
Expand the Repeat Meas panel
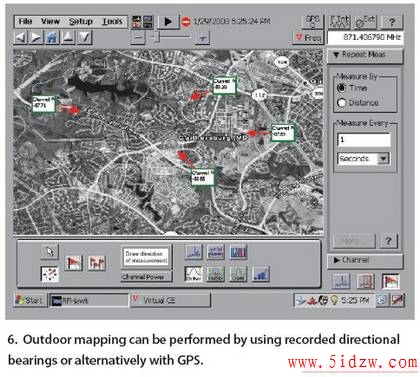[x=365, y=55]
